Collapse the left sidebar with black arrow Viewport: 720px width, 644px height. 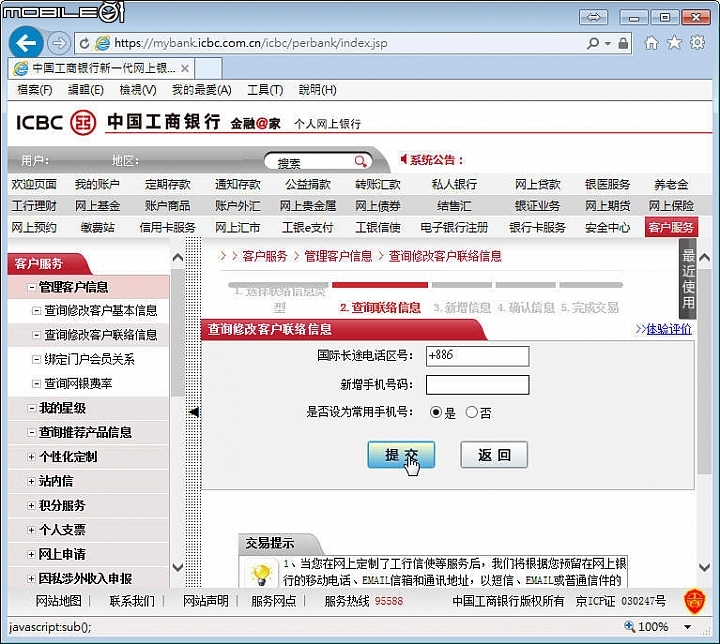194,412
